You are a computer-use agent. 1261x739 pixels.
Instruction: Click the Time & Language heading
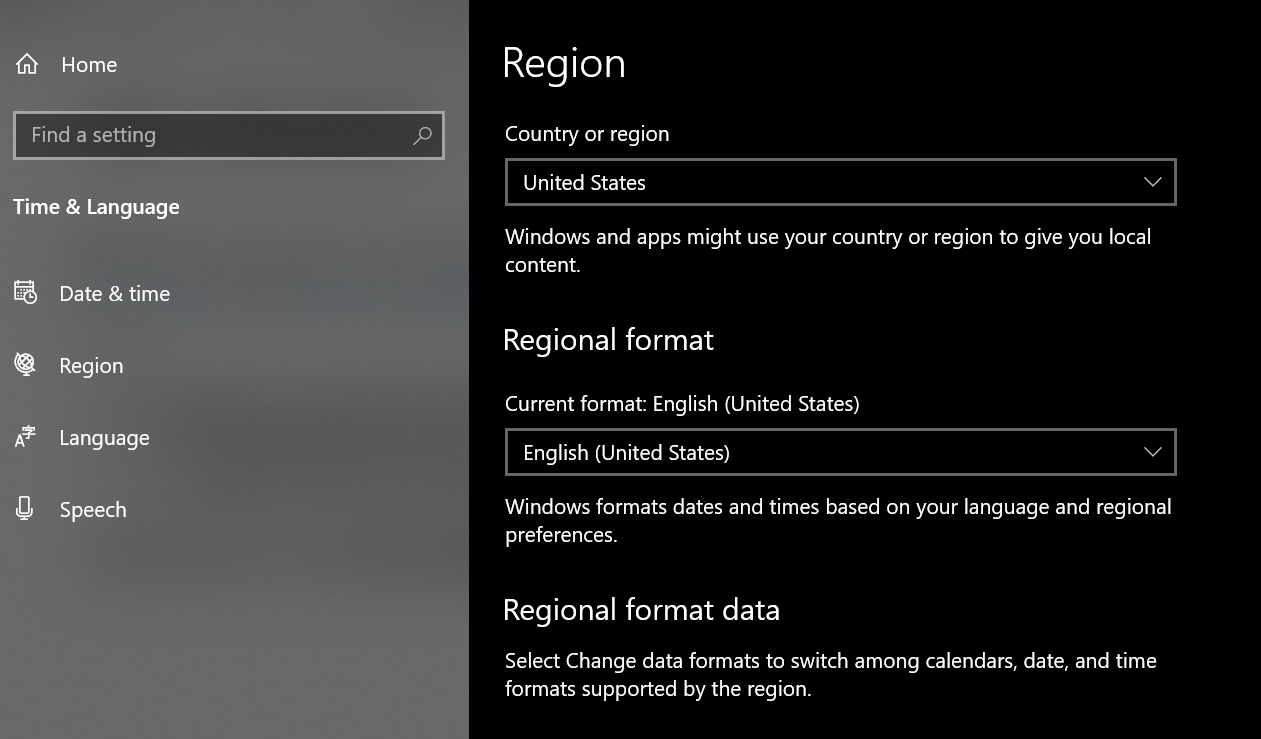click(96, 207)
